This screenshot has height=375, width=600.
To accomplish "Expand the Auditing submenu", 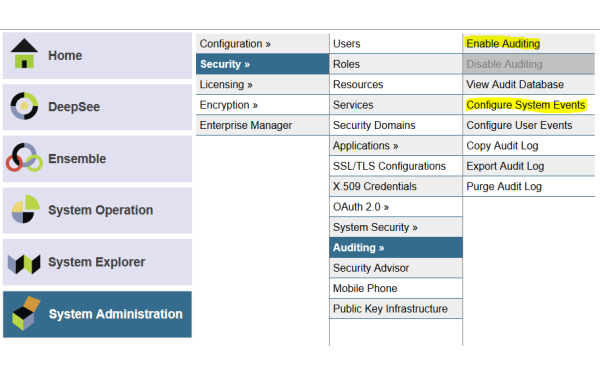I will tap(396, 247).
